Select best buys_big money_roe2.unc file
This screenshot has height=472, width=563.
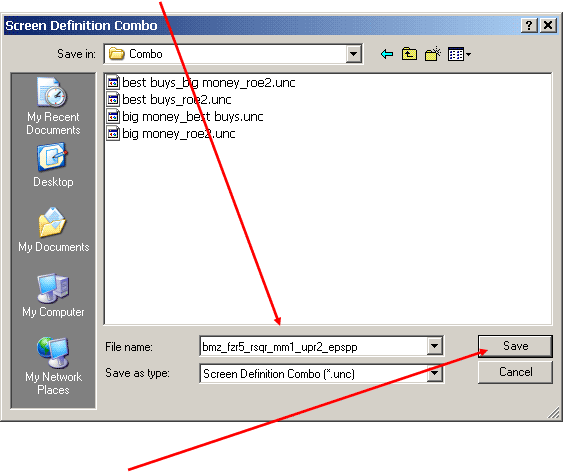(x=201, y=83)
